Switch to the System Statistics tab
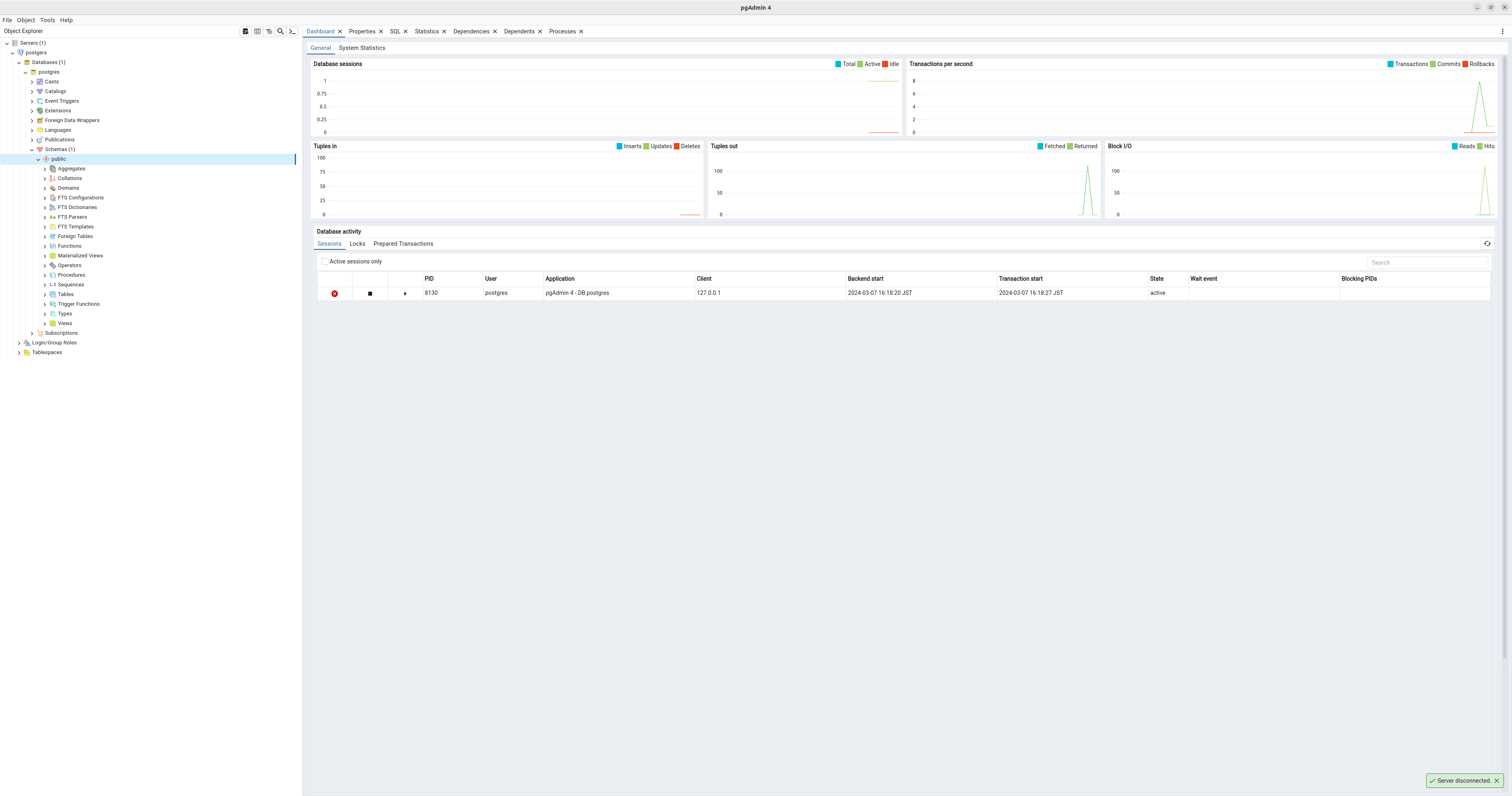This screenshot has width=1512, height=796. click(362, 48)
